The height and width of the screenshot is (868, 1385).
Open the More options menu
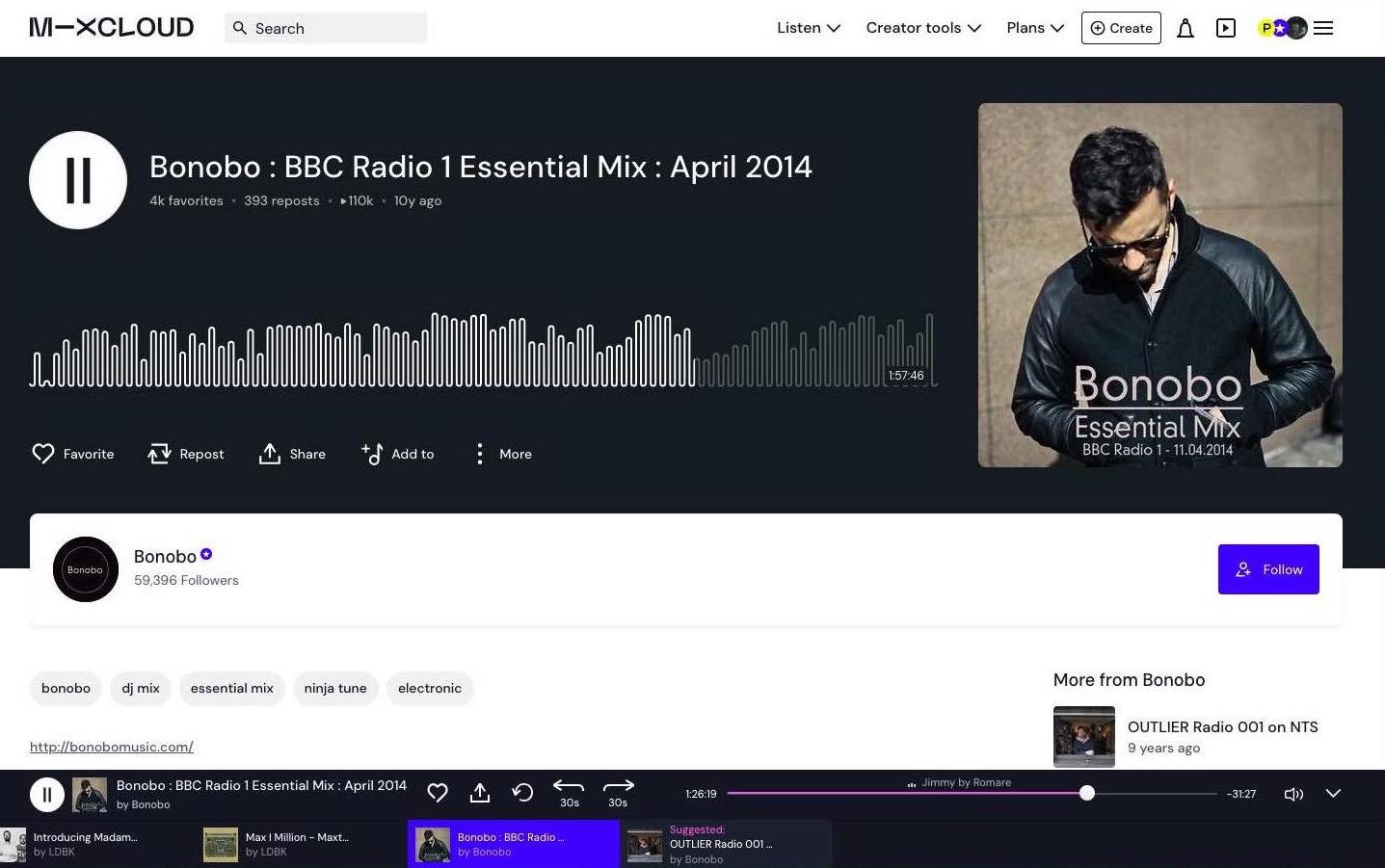(501, 453)
